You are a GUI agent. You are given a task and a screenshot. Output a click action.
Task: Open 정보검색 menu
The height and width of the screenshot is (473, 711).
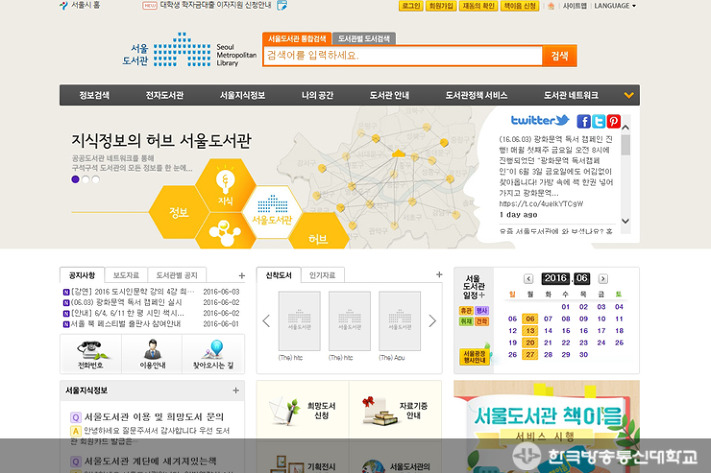tap(94, 95)
